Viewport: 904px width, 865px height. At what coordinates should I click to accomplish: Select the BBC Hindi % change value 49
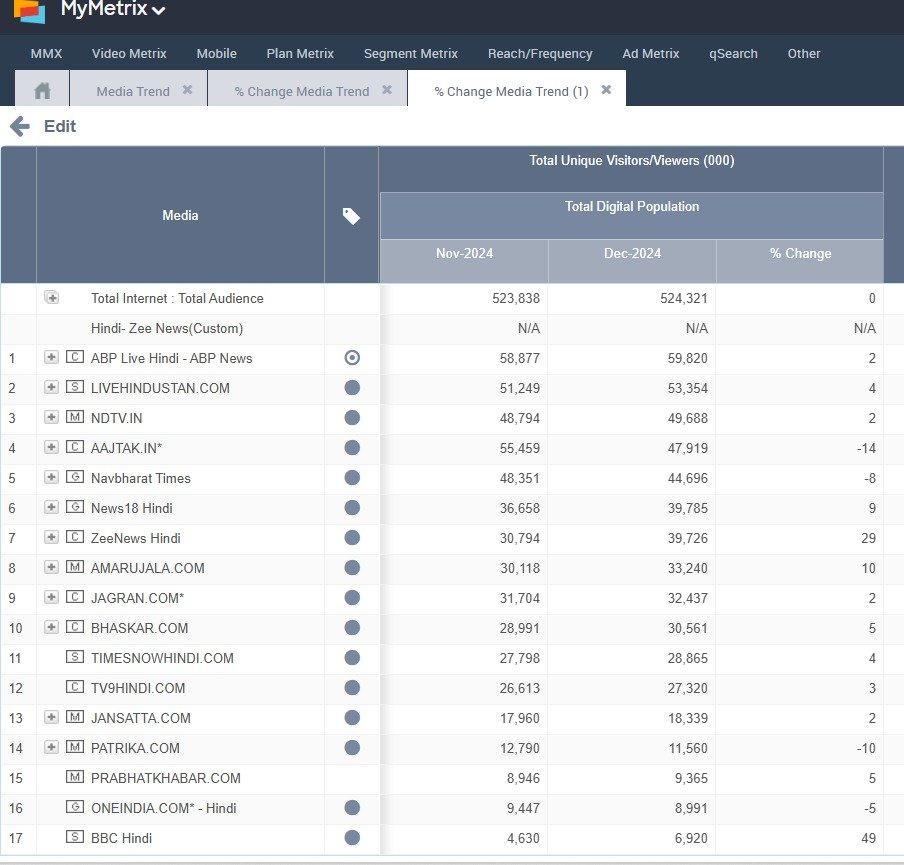868,838
